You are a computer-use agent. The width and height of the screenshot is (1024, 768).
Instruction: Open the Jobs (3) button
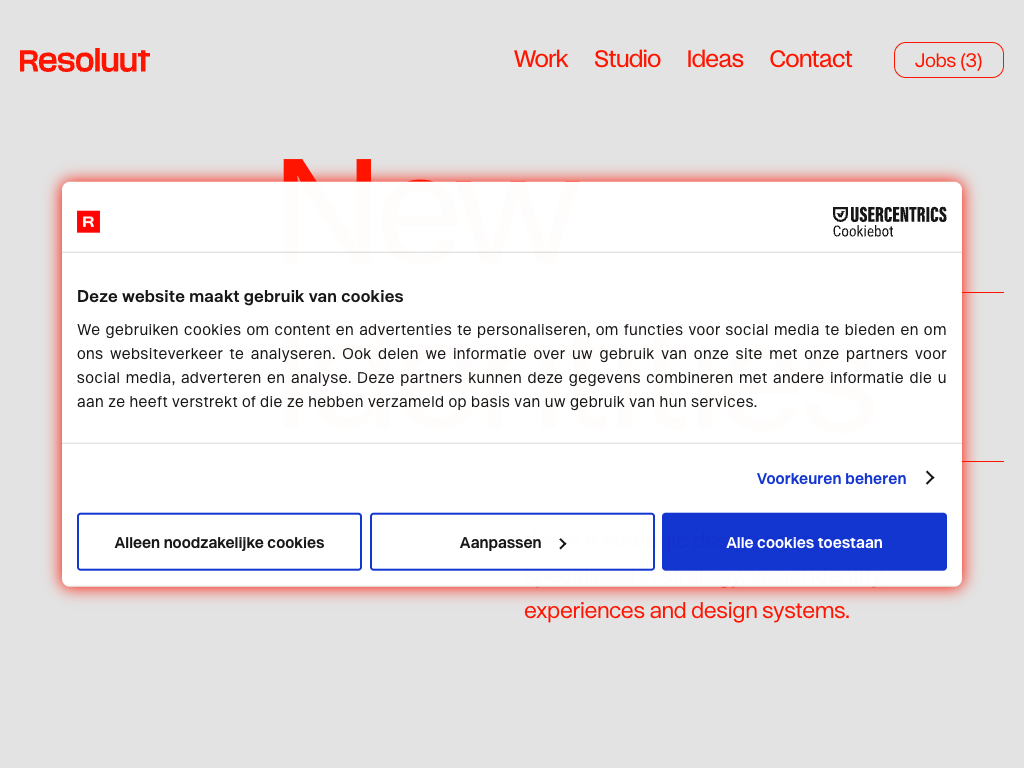[948, 60]
